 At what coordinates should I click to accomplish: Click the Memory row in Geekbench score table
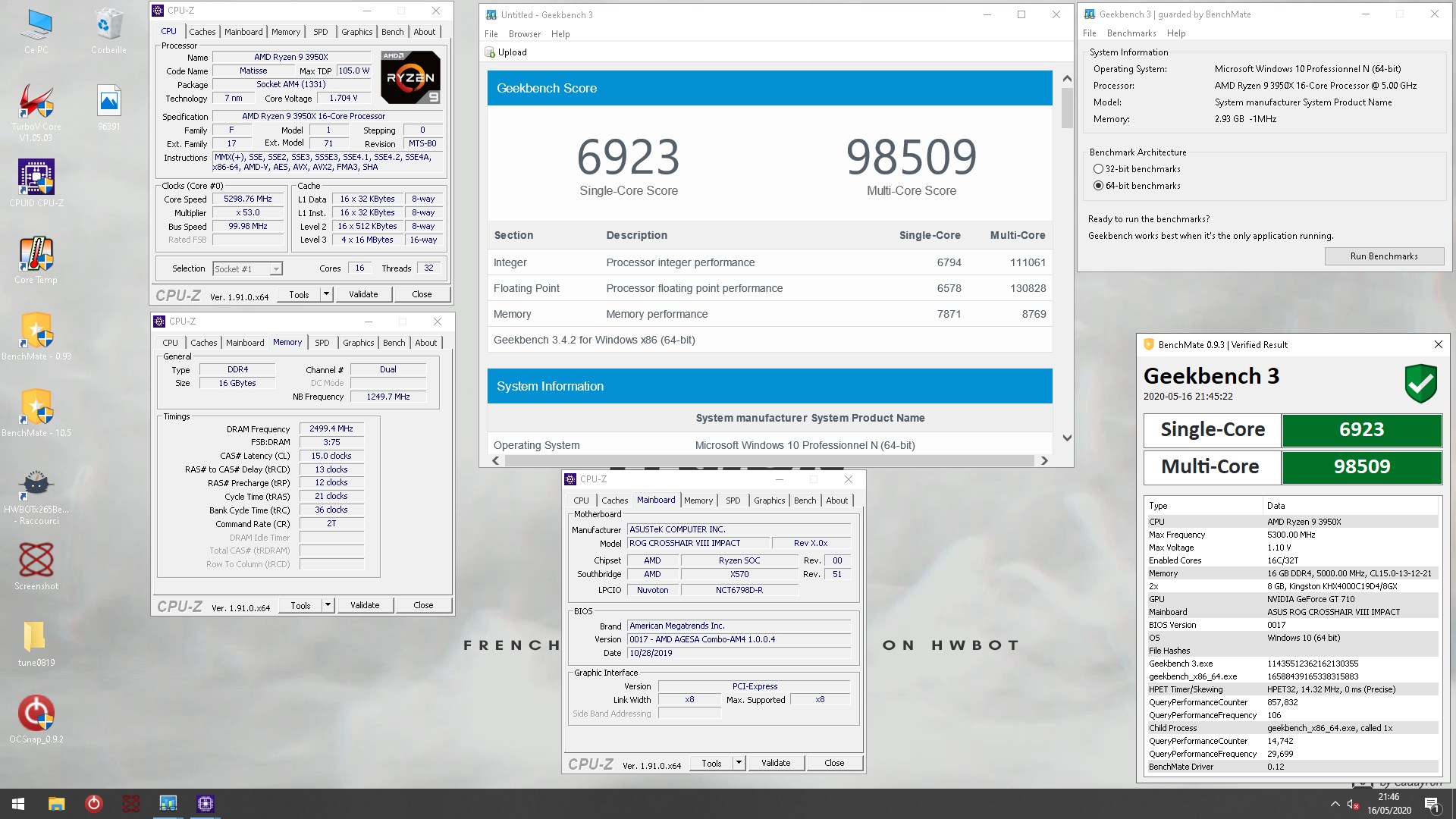click(770, 314)
